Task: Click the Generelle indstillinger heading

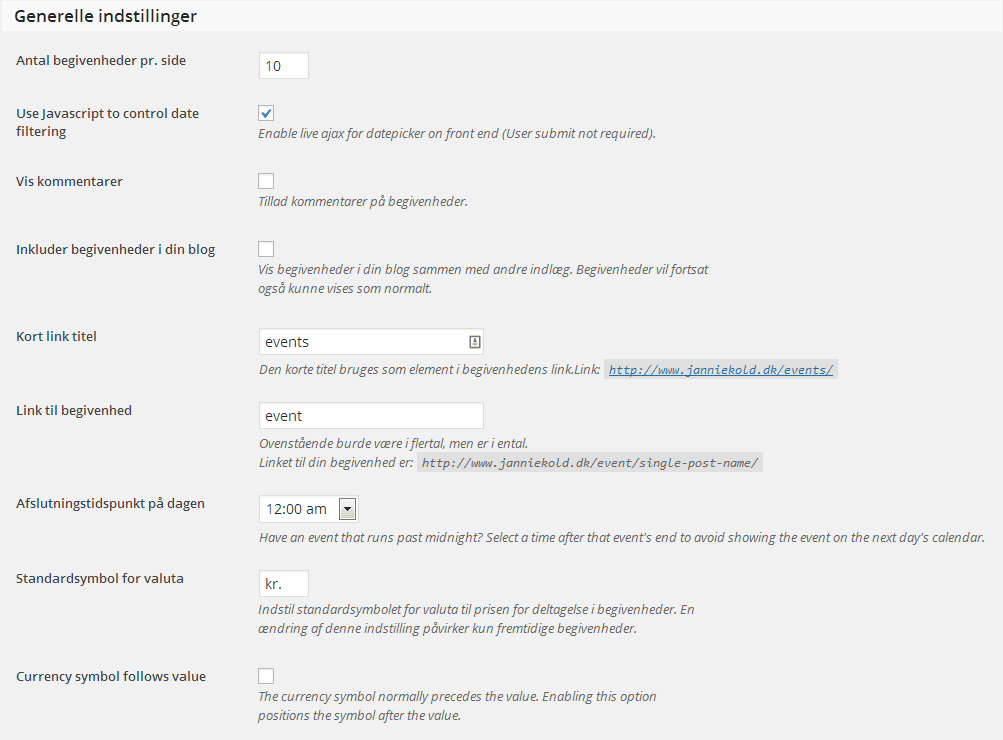Action: [106, 16]
